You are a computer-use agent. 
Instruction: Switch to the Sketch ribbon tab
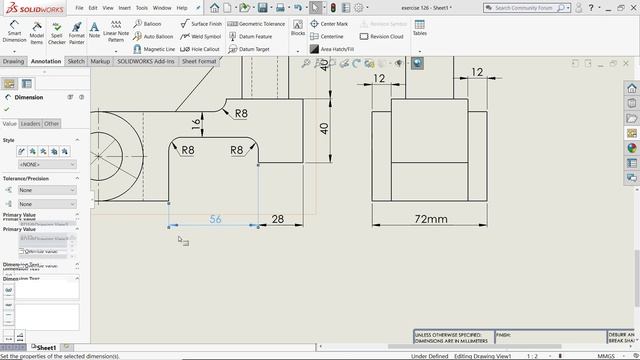pyautogui.click(x=76, y=61)
